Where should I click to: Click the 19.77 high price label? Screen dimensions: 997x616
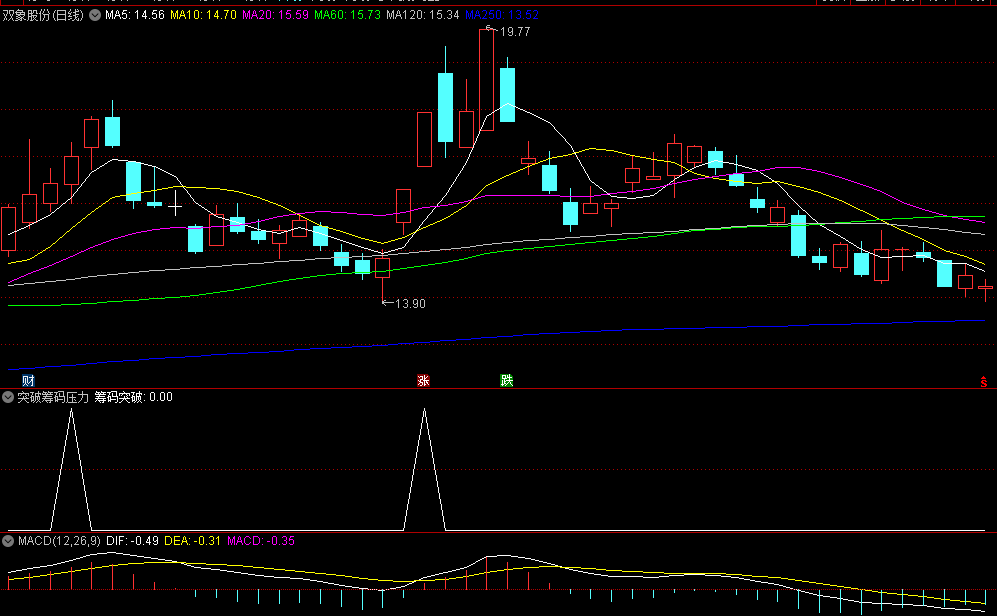(515, 32)
